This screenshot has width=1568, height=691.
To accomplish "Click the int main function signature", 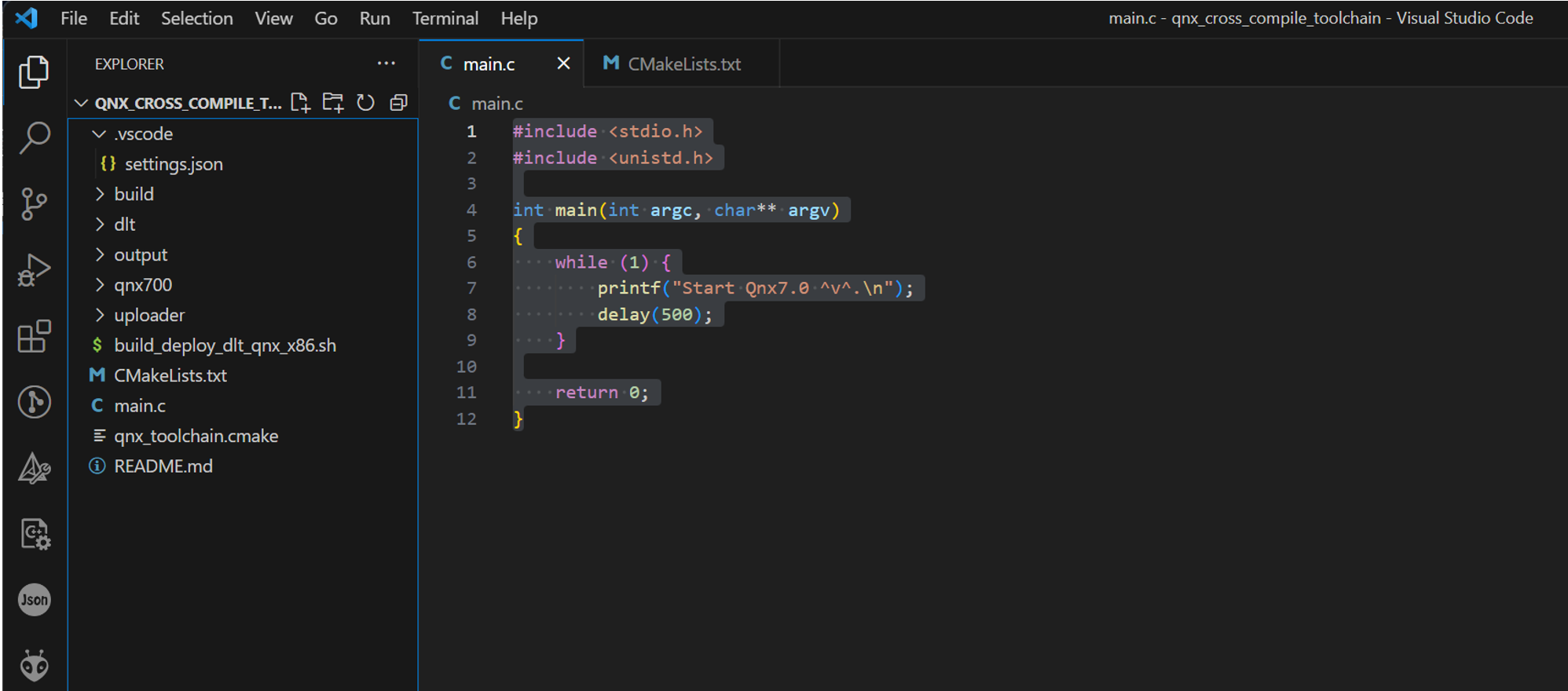I will point(676,210).
